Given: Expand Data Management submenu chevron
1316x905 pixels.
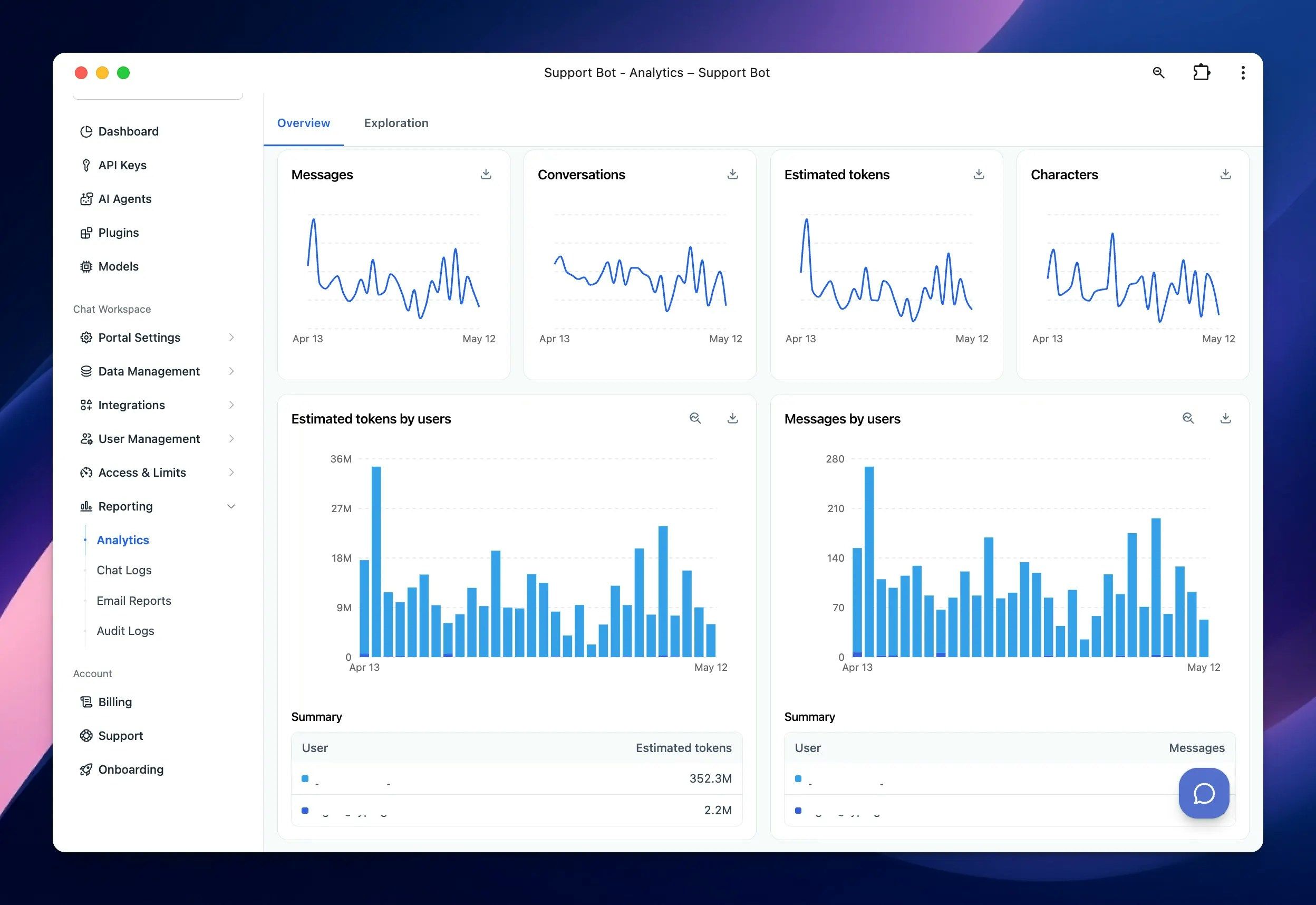Looking at the screenshot, I should pyautogui.click(x=231, y=371).
